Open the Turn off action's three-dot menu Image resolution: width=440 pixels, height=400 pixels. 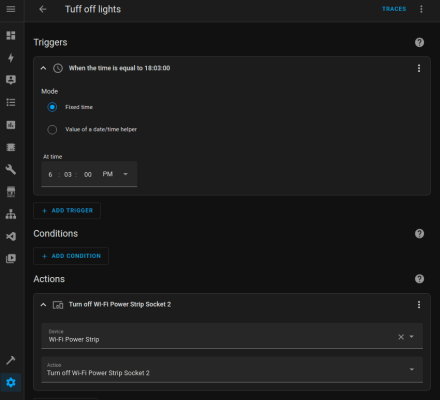coord(419,305)
